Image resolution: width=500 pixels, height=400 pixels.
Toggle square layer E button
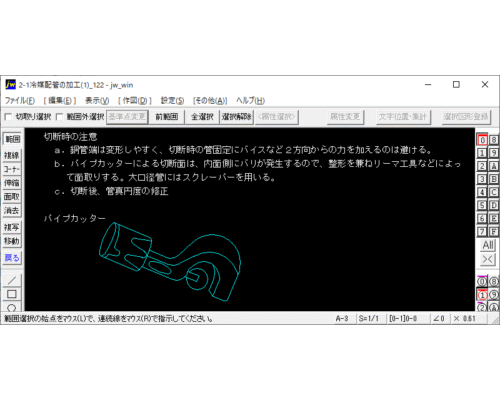click(494, 218)
